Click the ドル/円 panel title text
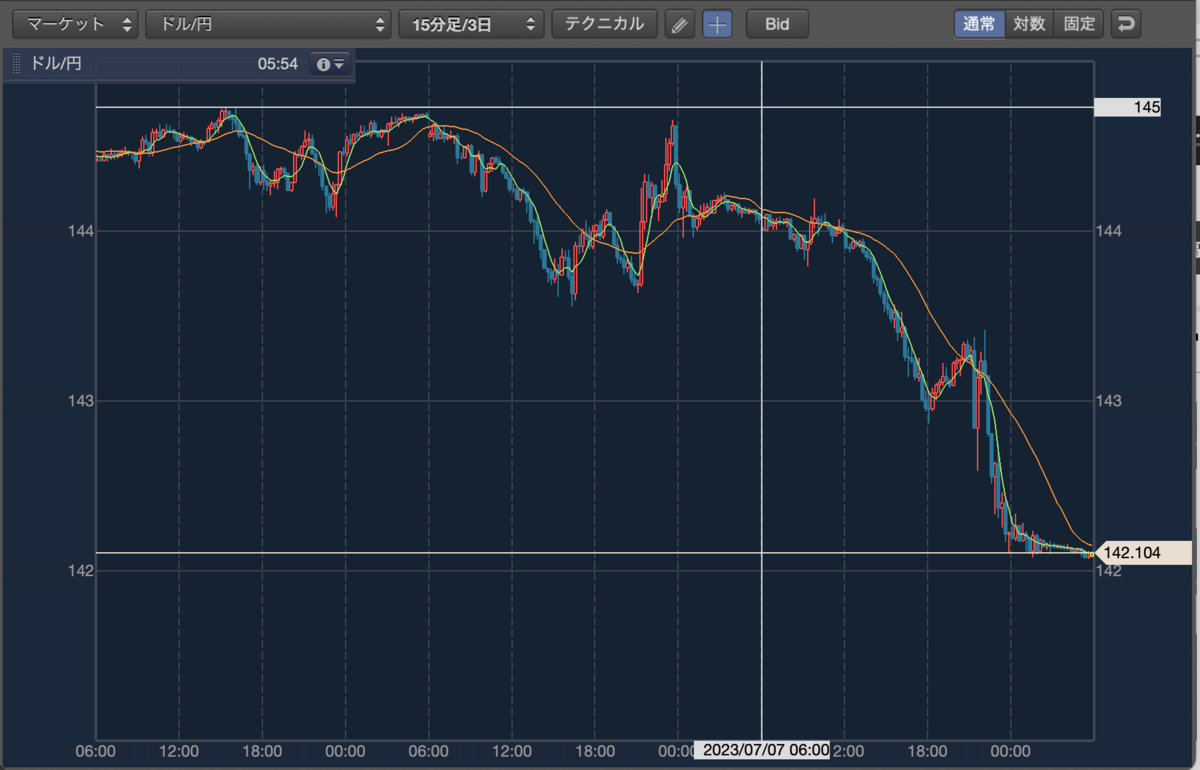1200x770 pixels. tap(57, 64)
